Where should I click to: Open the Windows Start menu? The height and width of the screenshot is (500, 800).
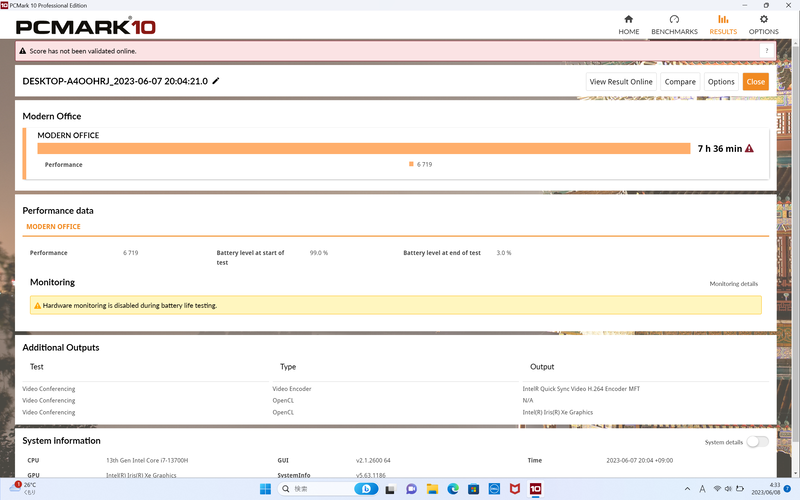coord(265,489)
